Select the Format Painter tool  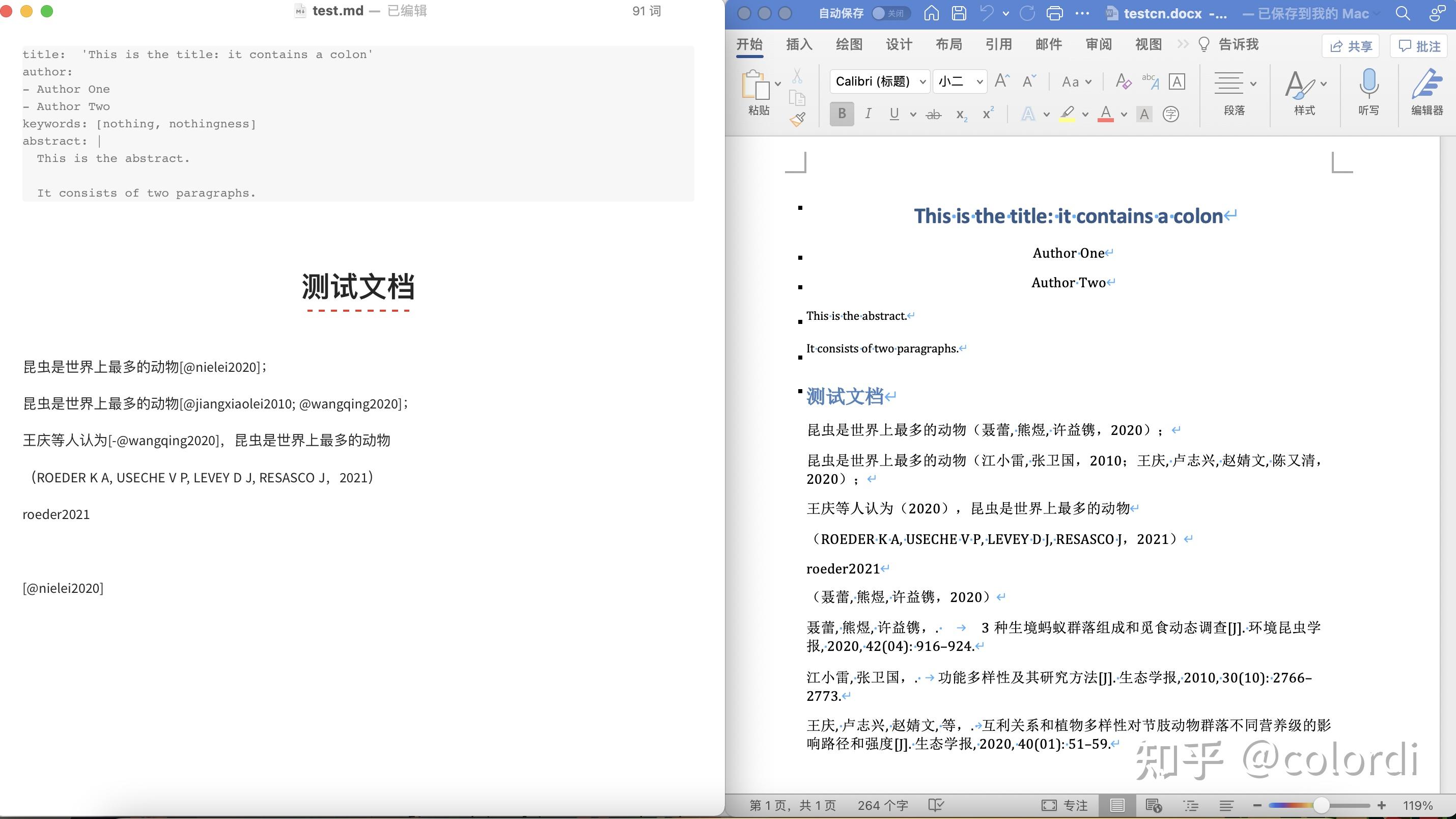(x=798, y=119)
